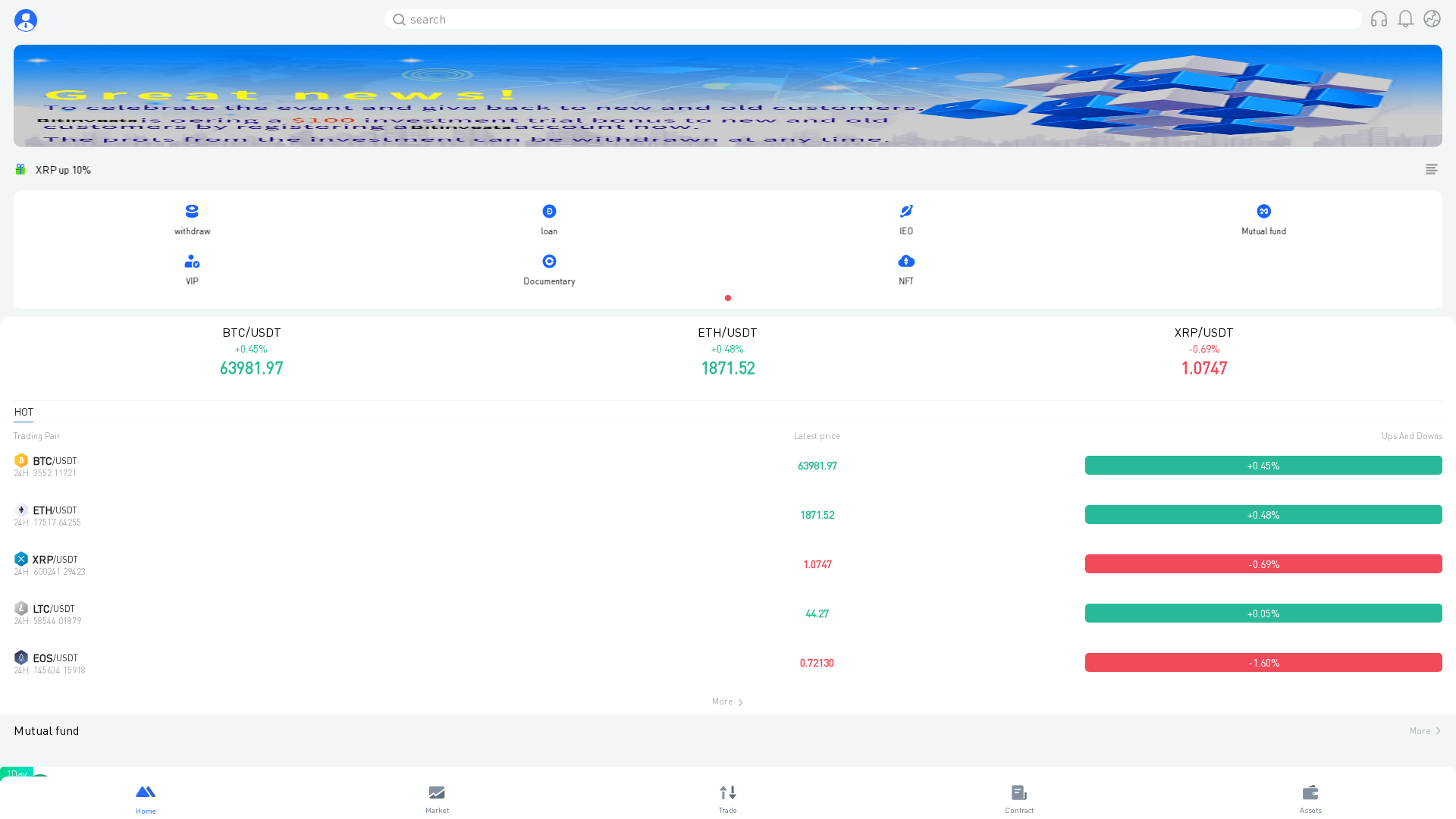The height and width of the screenshot is (819, 1456).
Task: Click the -0.69% XRP change badge
Action: pos(1263,564)
